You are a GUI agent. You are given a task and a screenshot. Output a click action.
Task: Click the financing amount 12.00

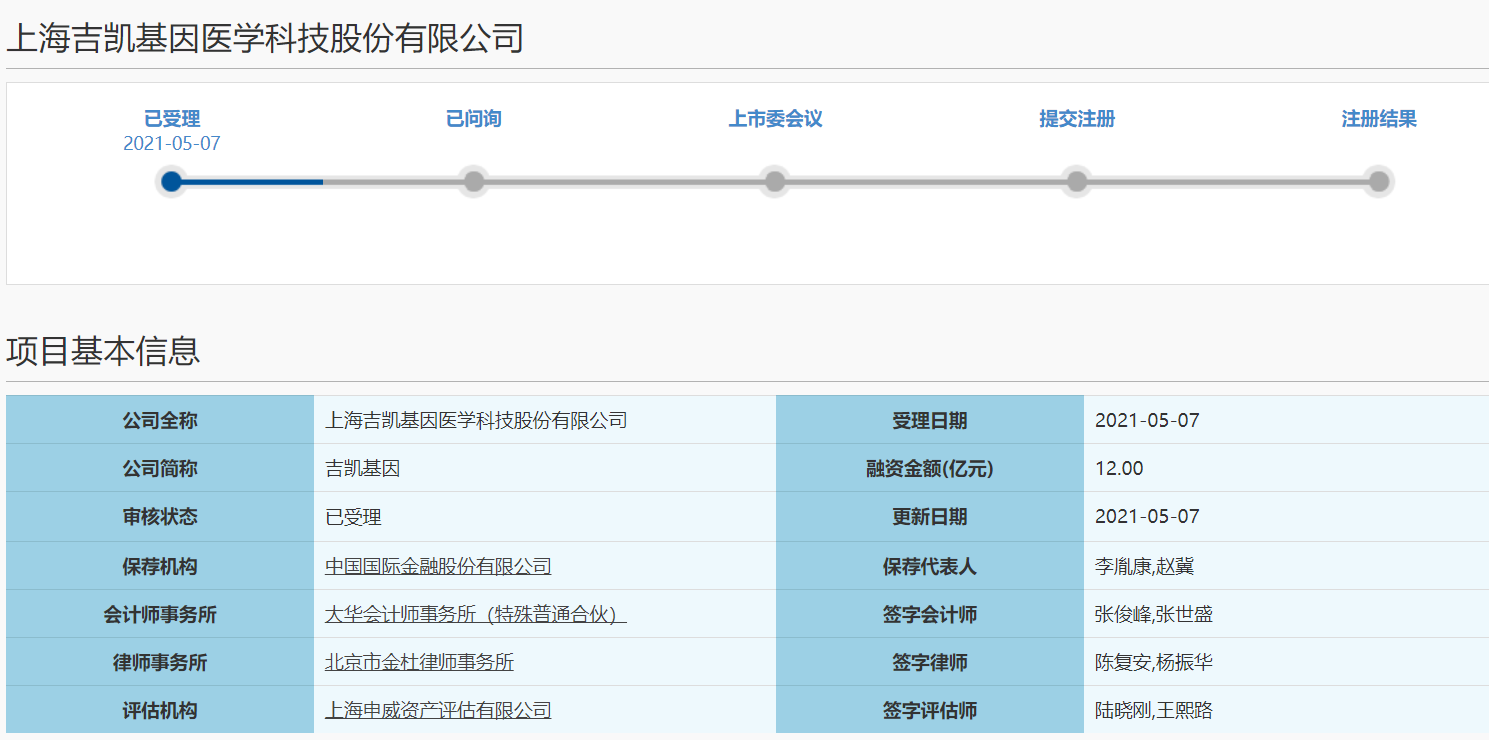pos(1119,468)
